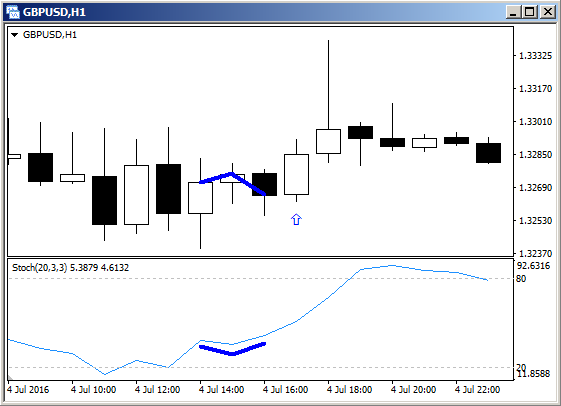Click the 4 Jul 20:00 time label
The width and height of the screenshot is (561, 406).
coord(414,390)
